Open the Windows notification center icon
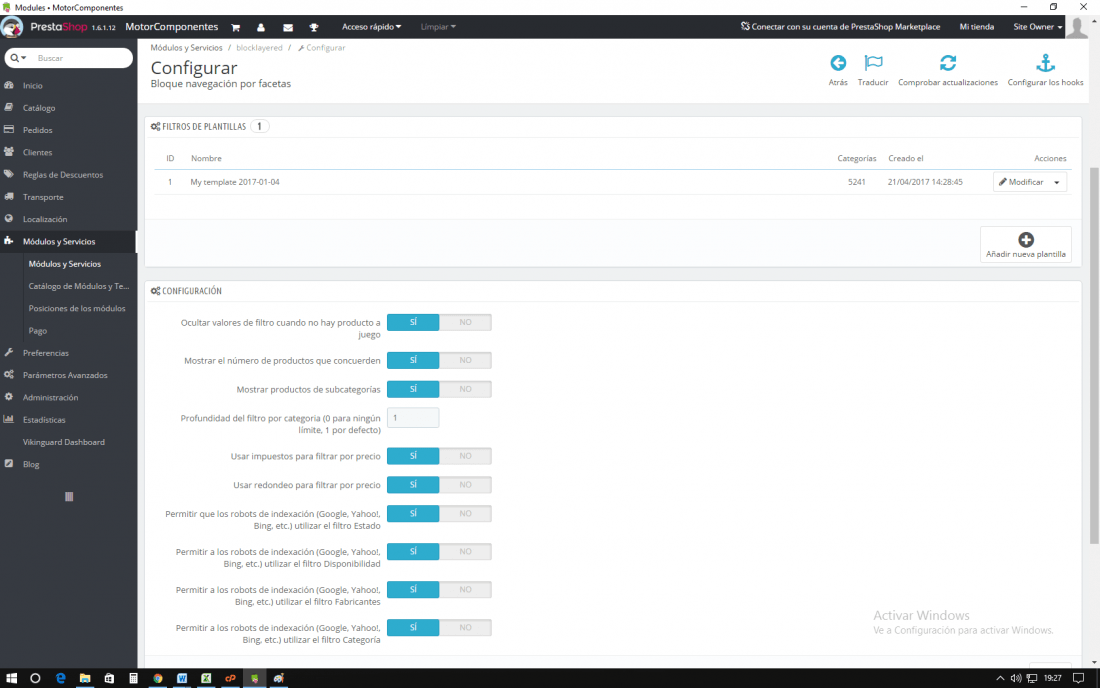The width and height of the screenshot is (1100, 688). click(1078, 678)
